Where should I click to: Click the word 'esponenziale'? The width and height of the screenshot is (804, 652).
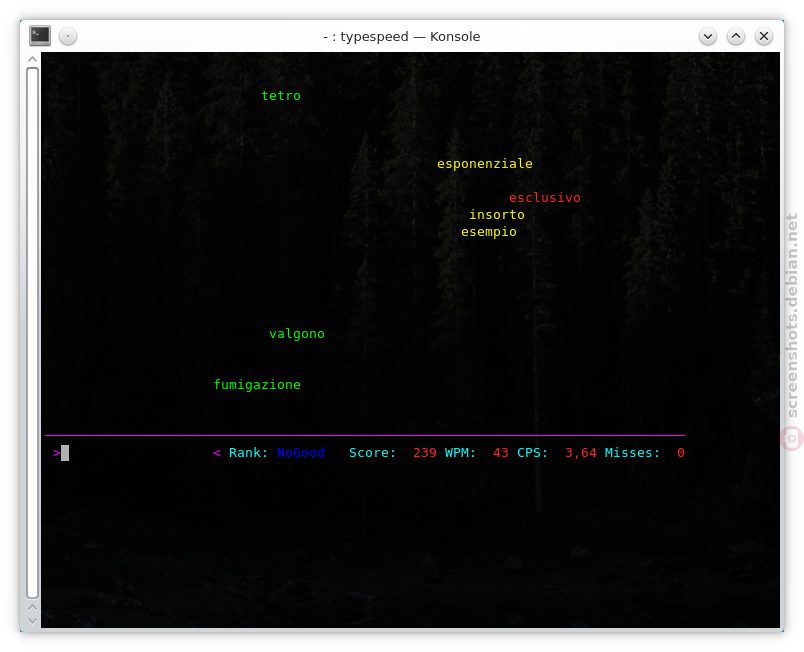(x=485, y=164)
